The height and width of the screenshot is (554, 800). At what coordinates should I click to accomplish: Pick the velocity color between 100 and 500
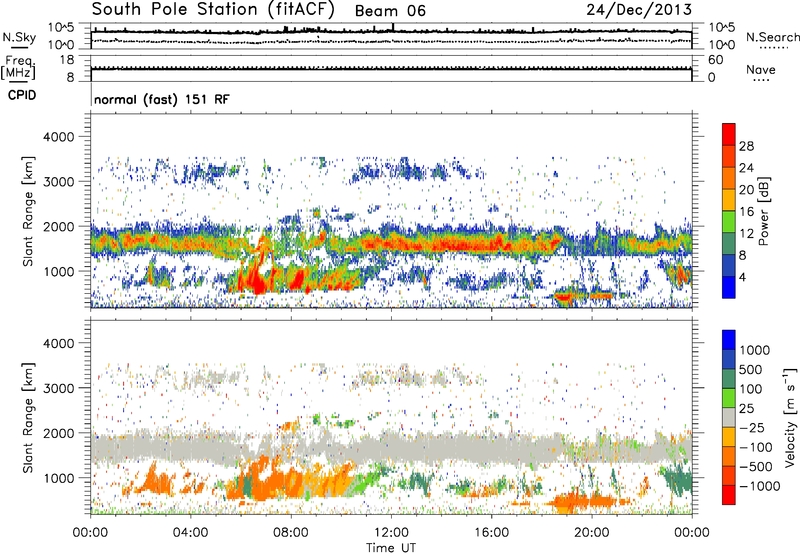729,379
